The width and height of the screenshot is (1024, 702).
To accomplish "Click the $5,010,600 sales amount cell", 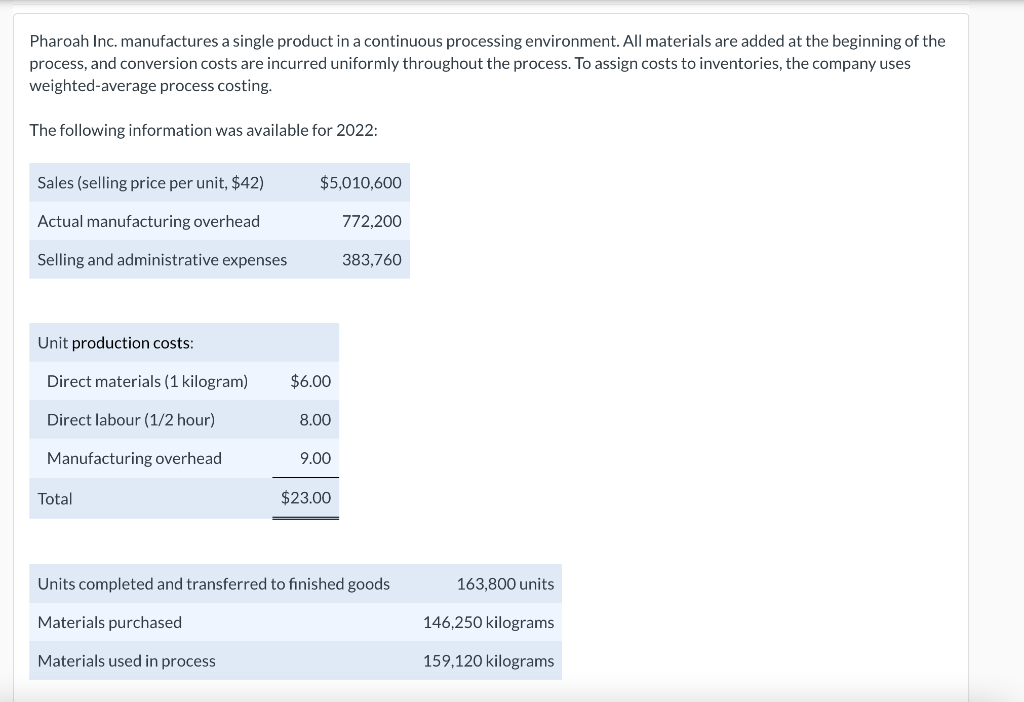I will click(x=360, y=183).
